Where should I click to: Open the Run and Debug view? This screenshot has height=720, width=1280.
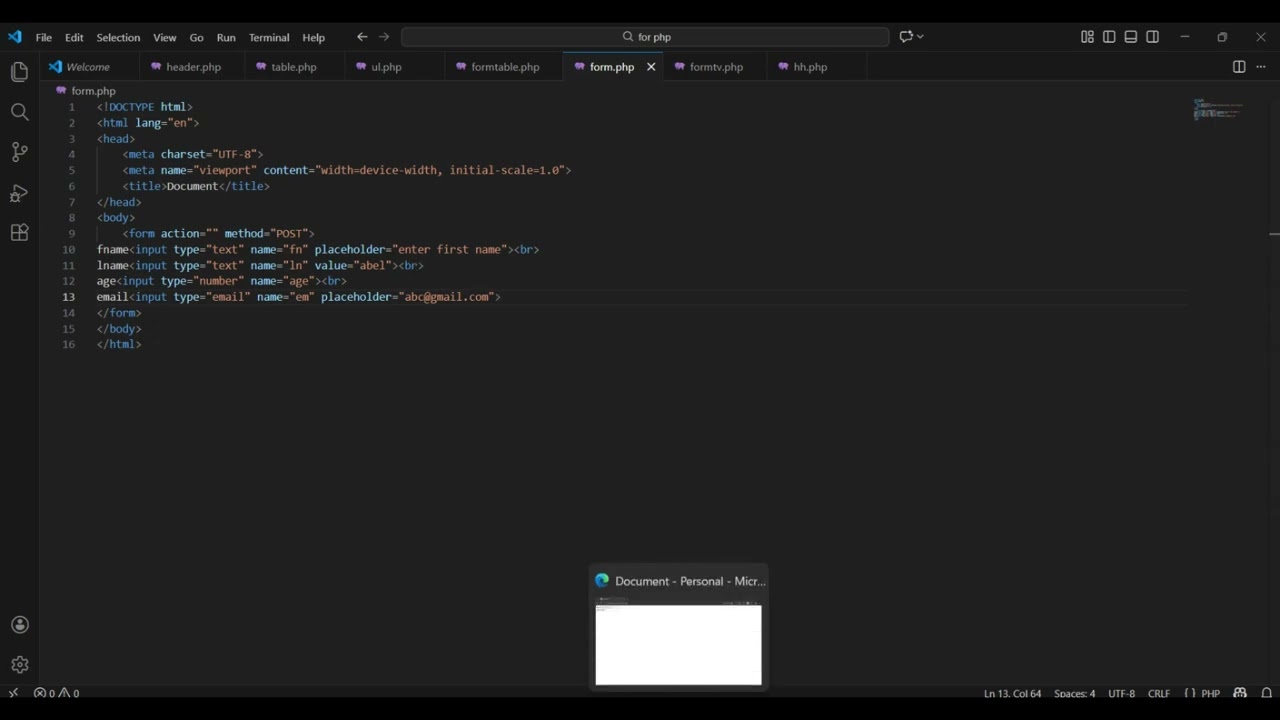[x=19, y=193]
